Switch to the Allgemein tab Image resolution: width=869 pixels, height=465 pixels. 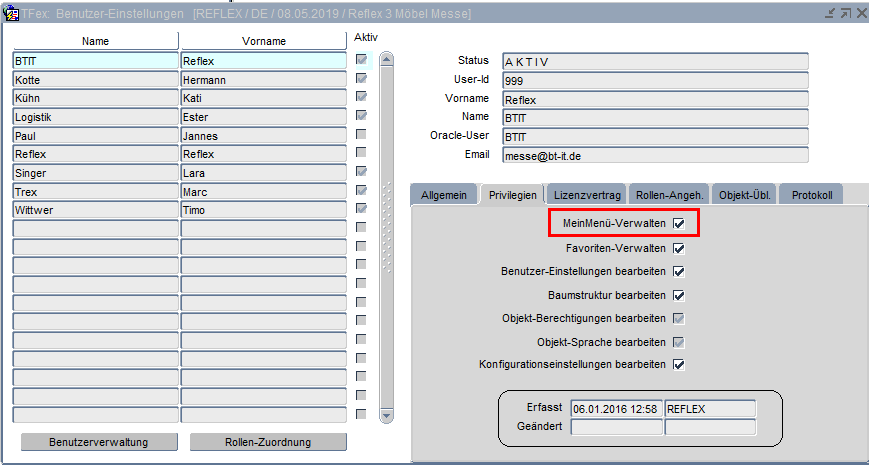(x=443, y=195)
